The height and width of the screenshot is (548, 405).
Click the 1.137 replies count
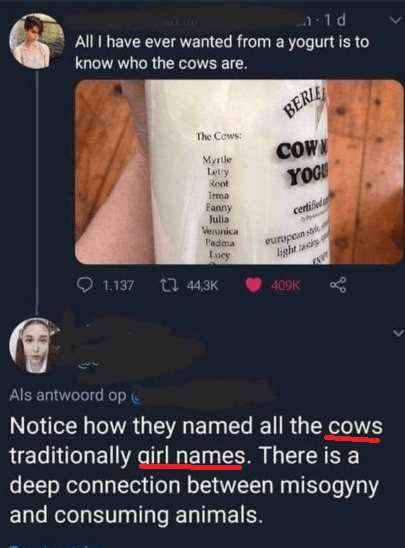pos(118,286)
